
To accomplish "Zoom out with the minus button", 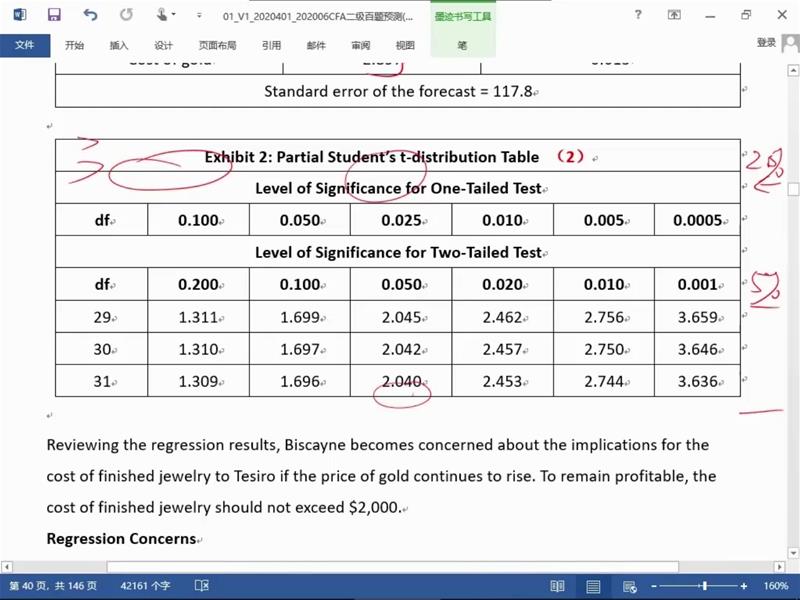I will point(654,586).
